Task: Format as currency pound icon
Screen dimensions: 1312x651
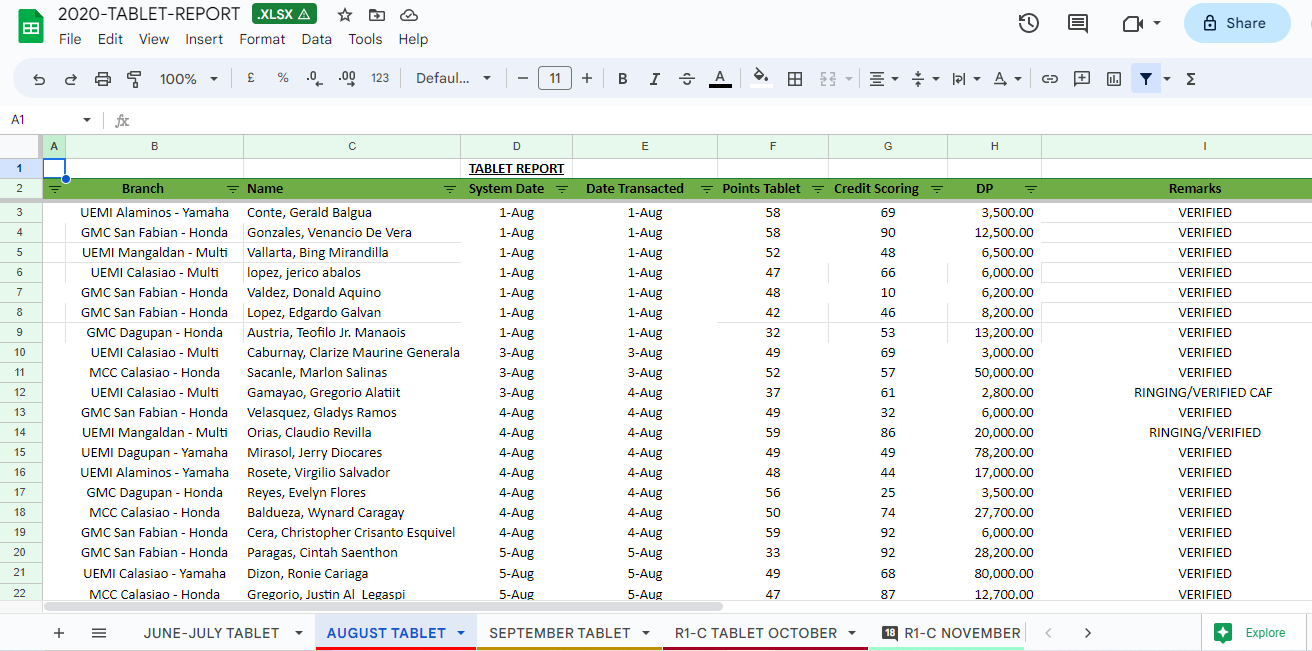Action: pos(250,78)
